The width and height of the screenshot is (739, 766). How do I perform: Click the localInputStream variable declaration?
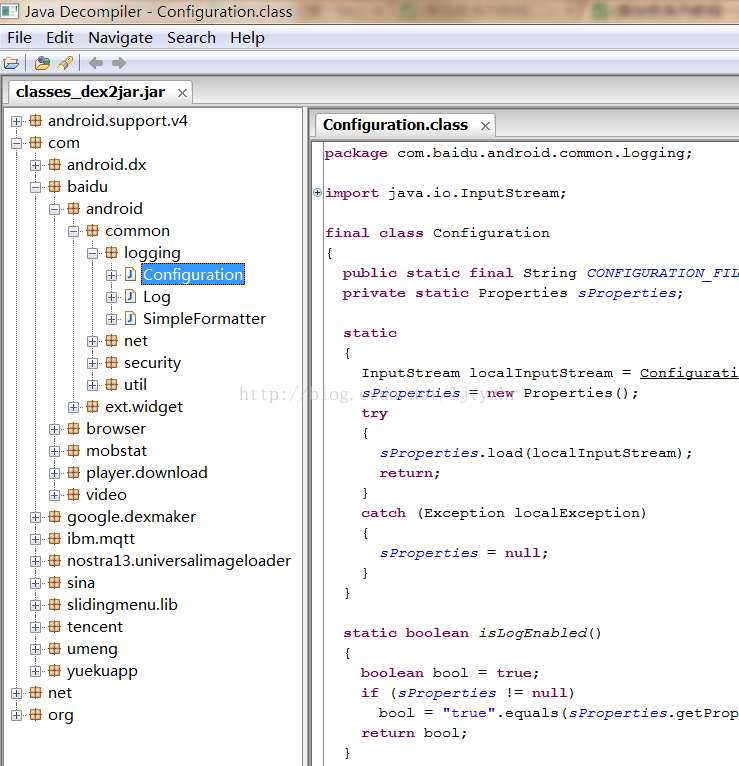pos(541,373)
